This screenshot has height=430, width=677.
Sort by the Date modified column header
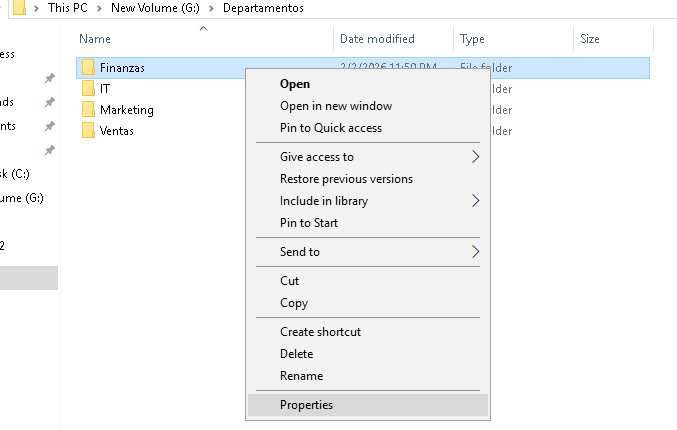(377, 39)
